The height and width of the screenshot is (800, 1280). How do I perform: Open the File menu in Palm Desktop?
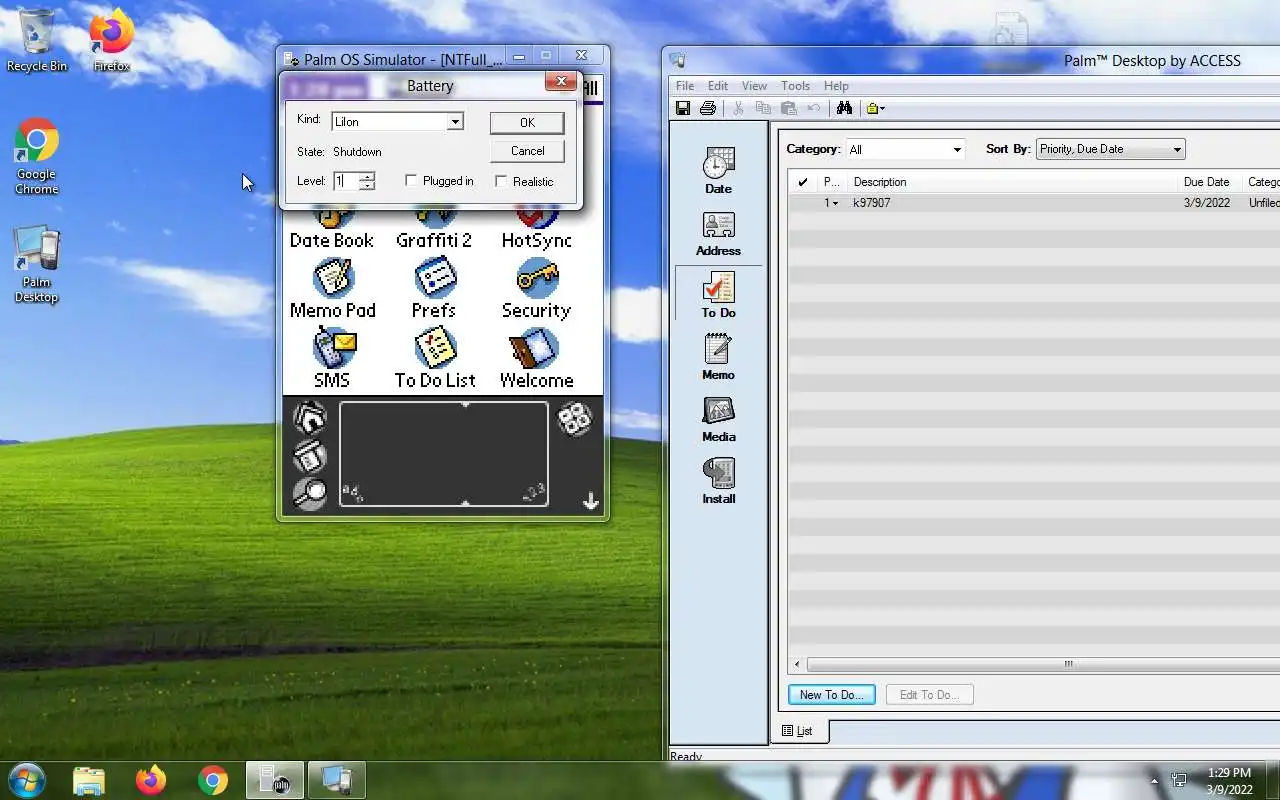coord(685,86)
